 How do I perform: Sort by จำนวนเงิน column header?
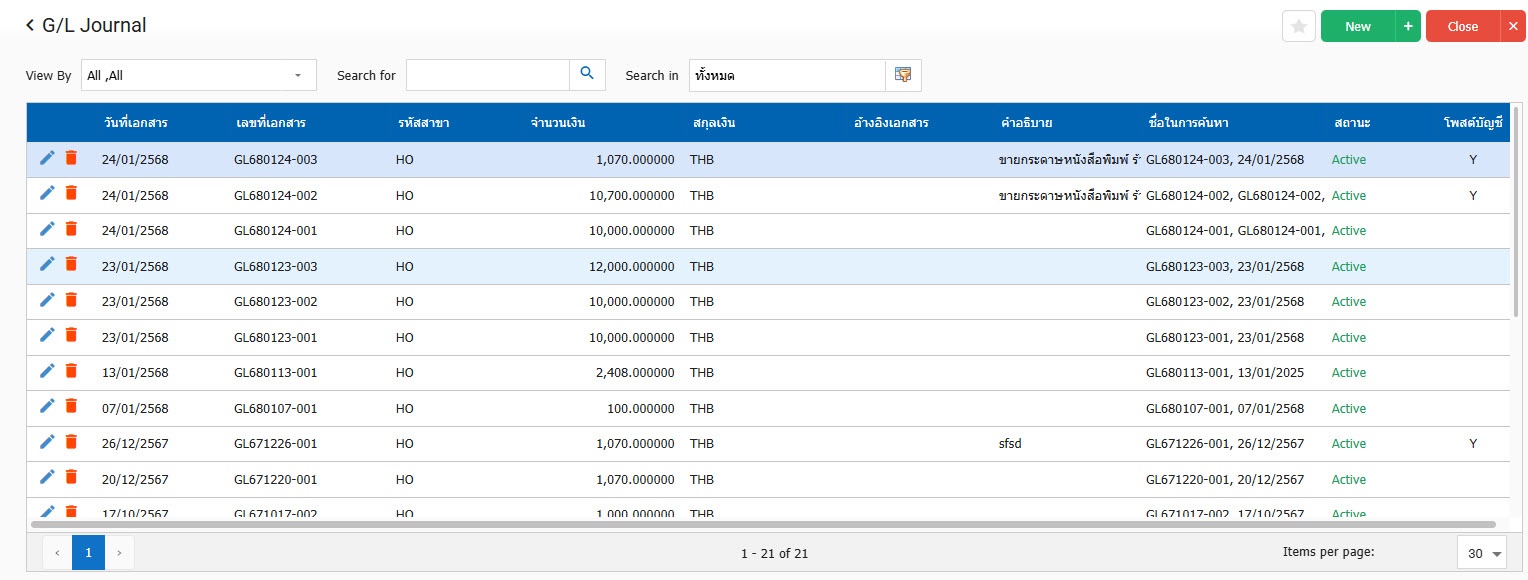coord(558,123)
